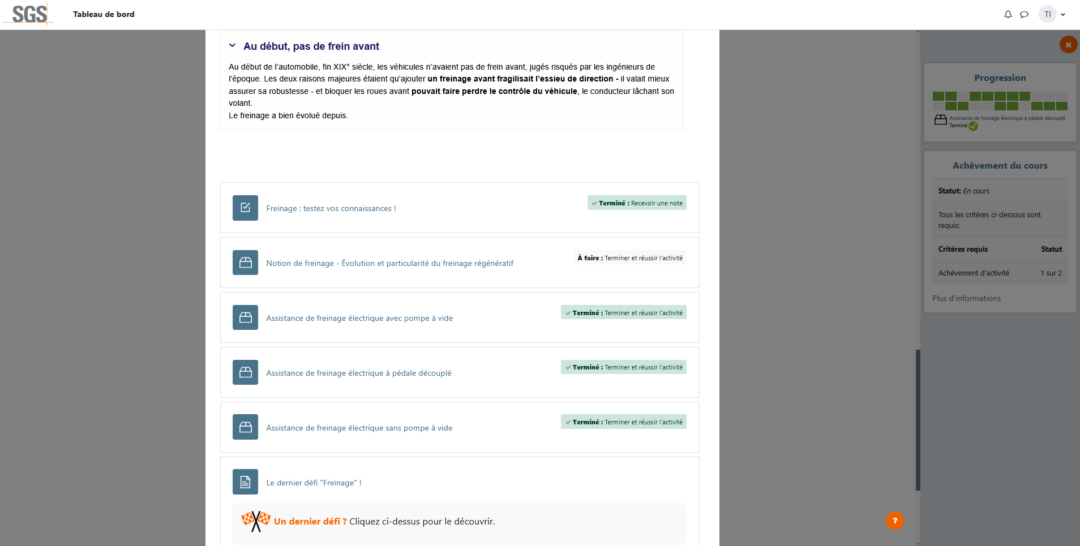
Task: Click the sans pompe à vide activity icon
Action: tap(245, 428)
